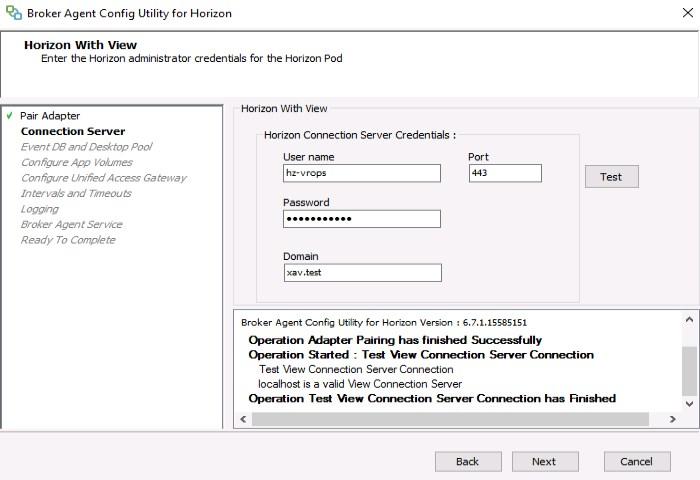The height and width of the screenshot is (480, 700).
Task: Select Intervals and Timeouts step
Action: (x=76, y=193)
